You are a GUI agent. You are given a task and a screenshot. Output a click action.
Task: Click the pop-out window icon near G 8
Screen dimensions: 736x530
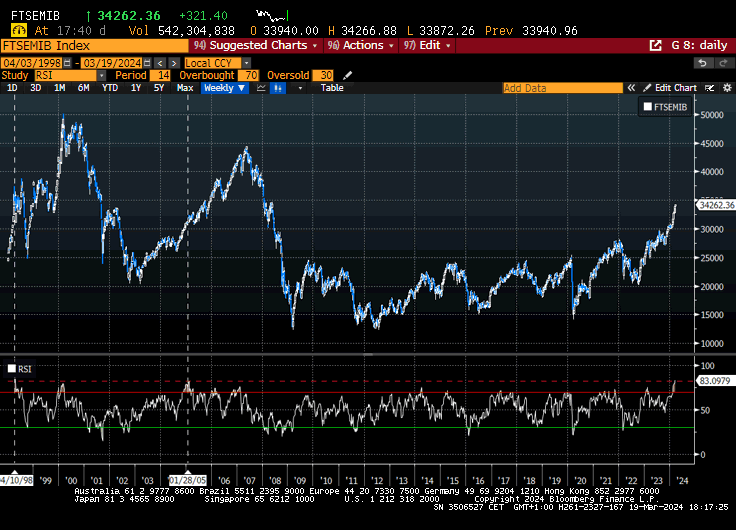pyautogui.click(x=655, y=46)
